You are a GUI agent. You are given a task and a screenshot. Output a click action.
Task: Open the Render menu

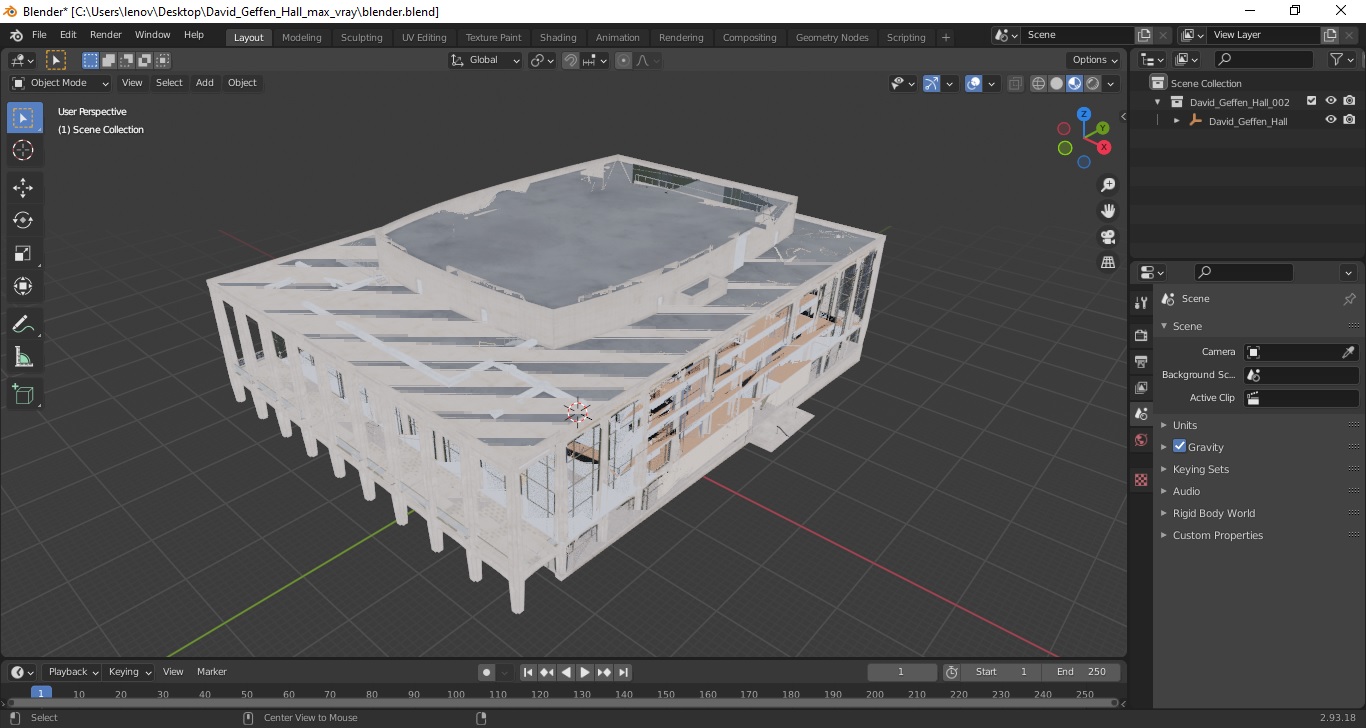(106, 35)
